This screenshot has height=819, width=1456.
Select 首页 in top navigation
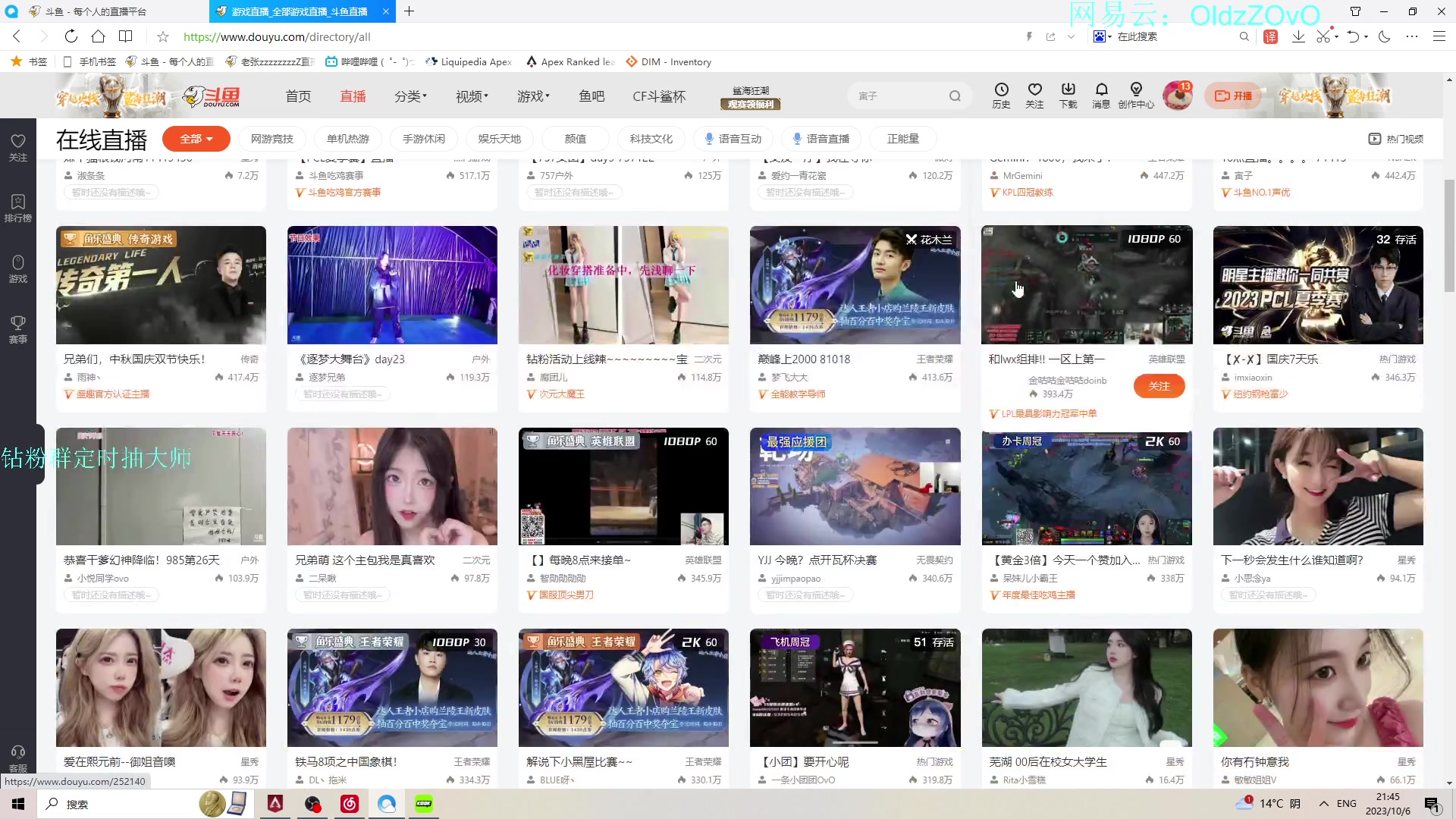[x=298, y=96]
